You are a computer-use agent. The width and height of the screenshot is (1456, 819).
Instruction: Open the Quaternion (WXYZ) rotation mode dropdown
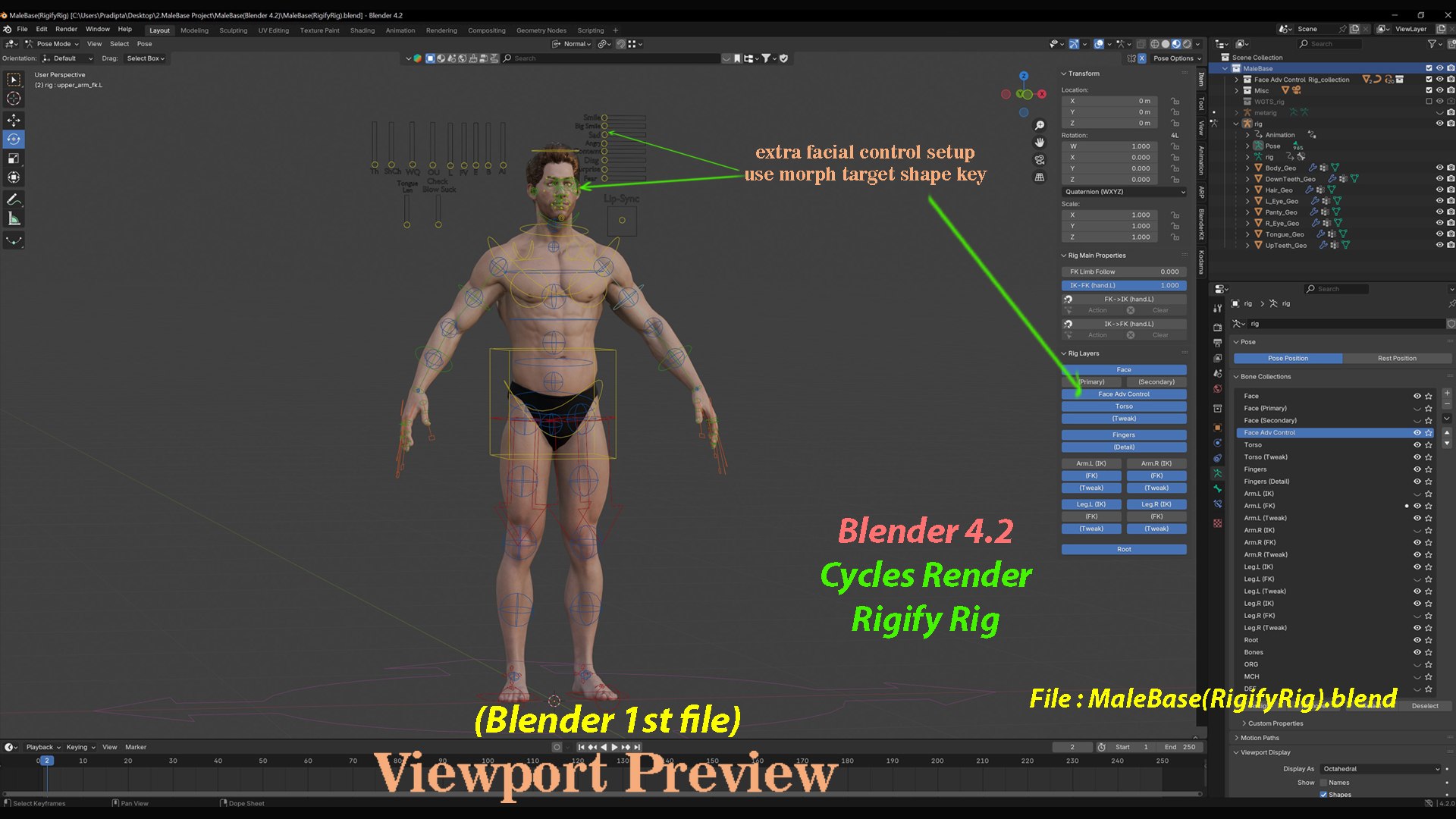click(1124, 192)
